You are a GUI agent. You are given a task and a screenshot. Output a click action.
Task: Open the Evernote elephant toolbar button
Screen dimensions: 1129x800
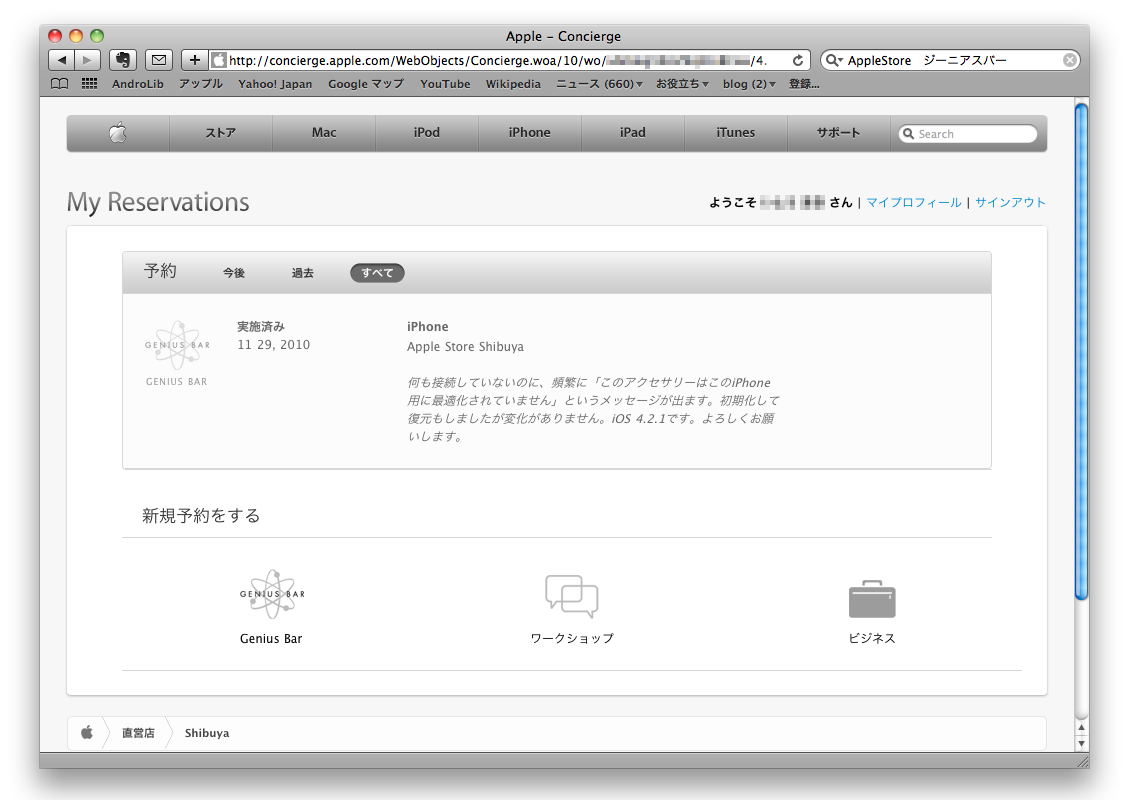(x=123, y=60)
